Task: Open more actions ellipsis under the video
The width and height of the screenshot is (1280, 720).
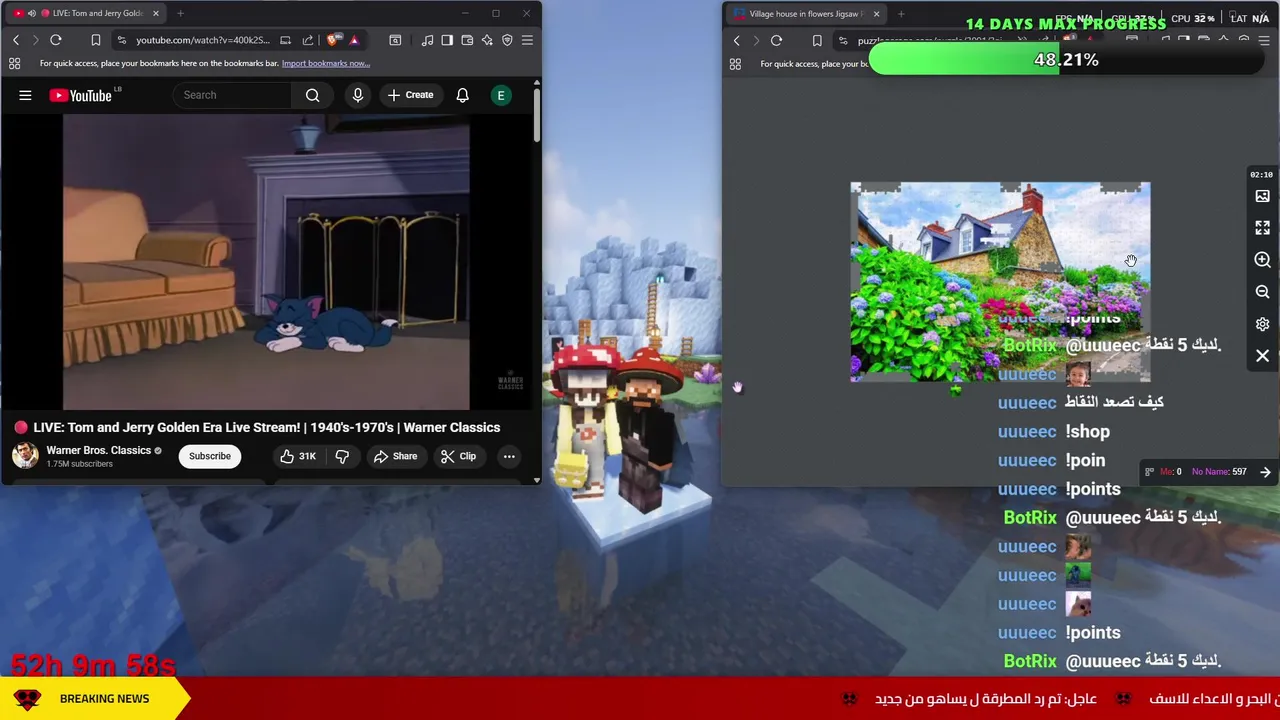Action: [x=509, y=456]
